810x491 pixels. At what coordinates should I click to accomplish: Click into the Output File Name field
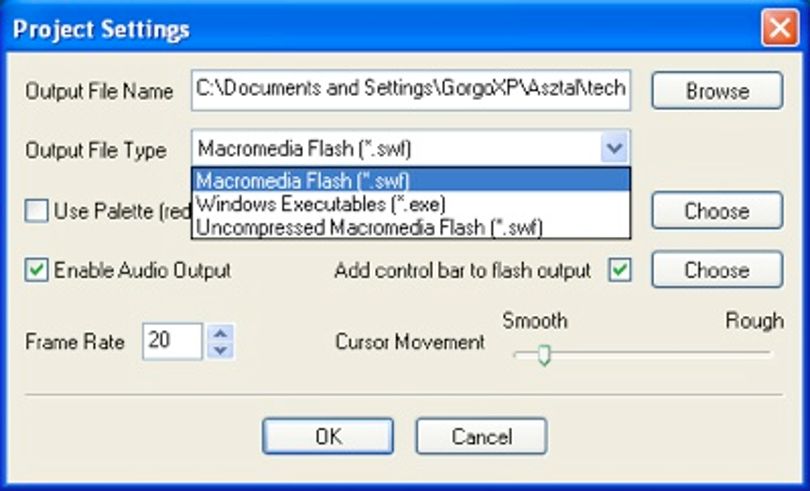coord(411,90)
